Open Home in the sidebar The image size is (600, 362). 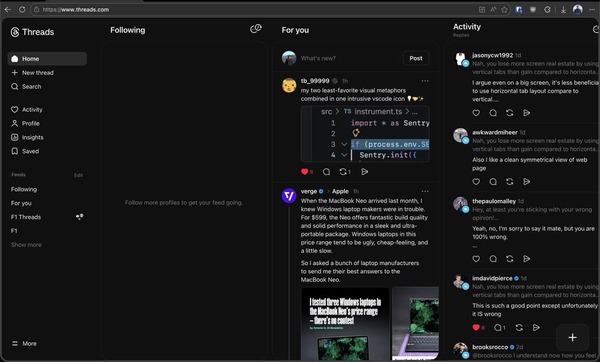coord(47,59)
